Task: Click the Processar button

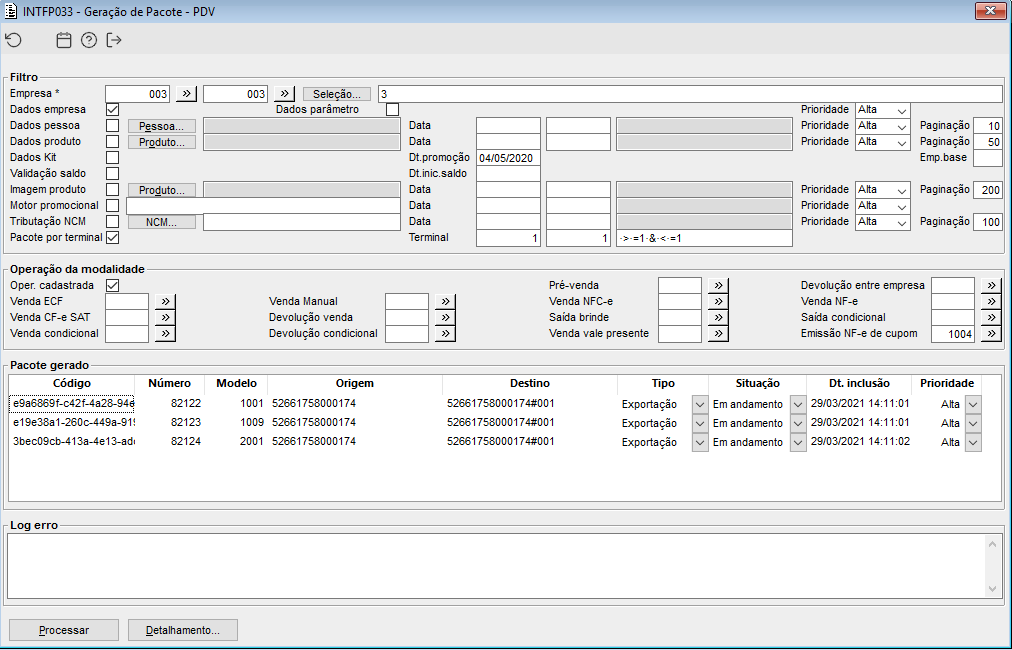Action: [64, 630]
